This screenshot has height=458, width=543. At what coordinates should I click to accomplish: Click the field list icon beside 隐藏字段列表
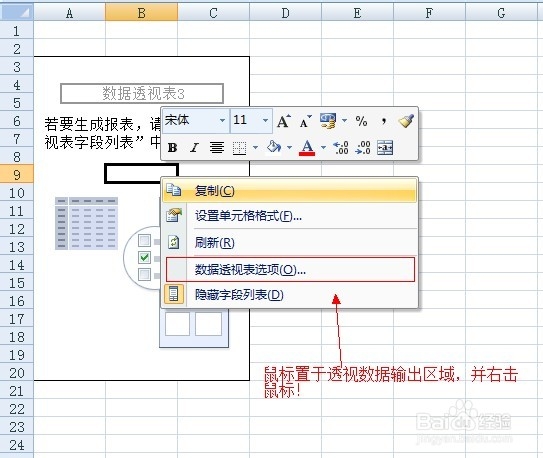click(x=173, y=294)
